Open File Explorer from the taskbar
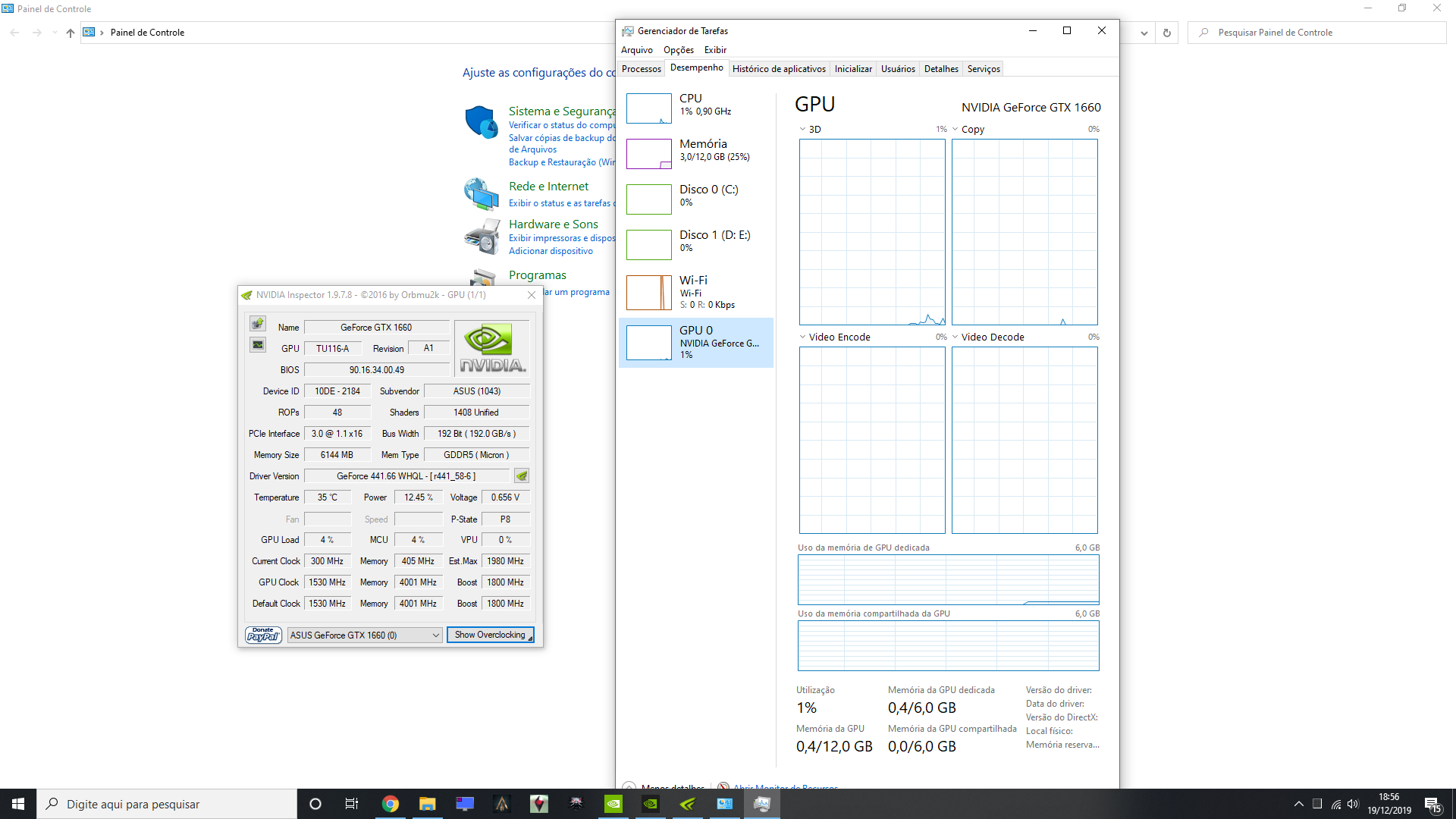Image resolution: width=1456 pixels, height=819 pixels. (x=428, y=804)
